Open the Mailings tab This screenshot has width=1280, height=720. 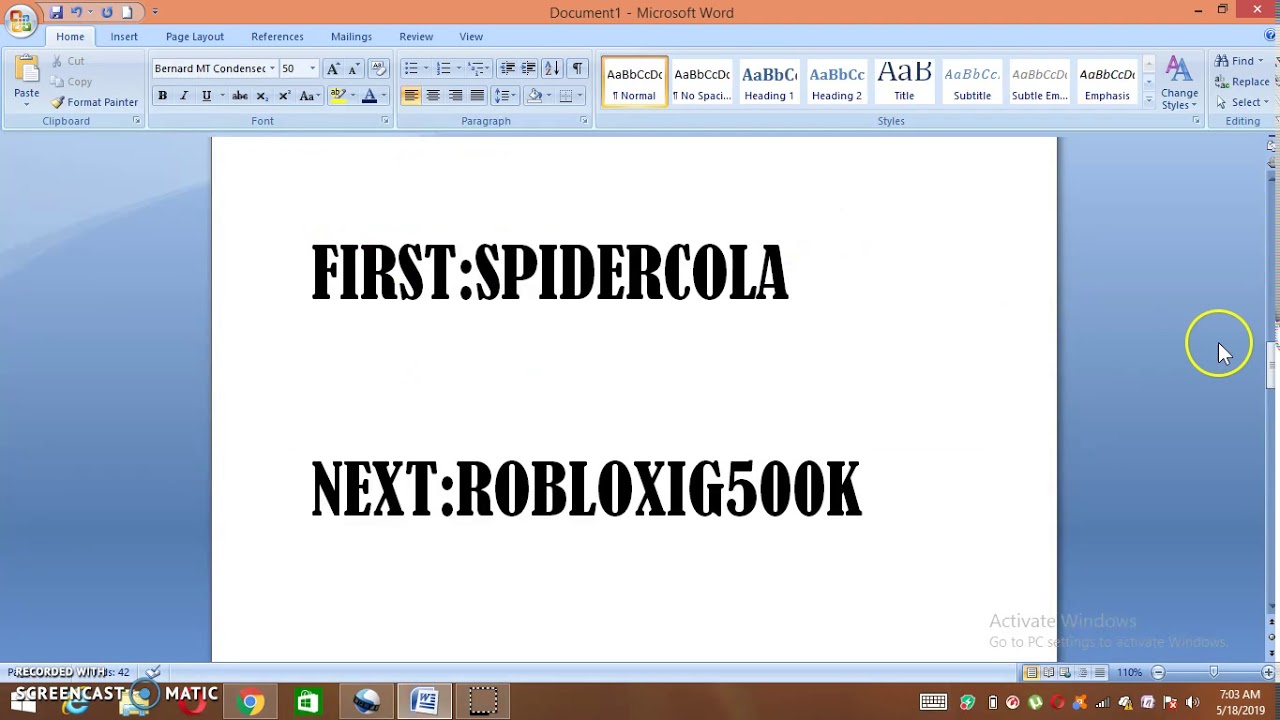(x=351, y=36)
